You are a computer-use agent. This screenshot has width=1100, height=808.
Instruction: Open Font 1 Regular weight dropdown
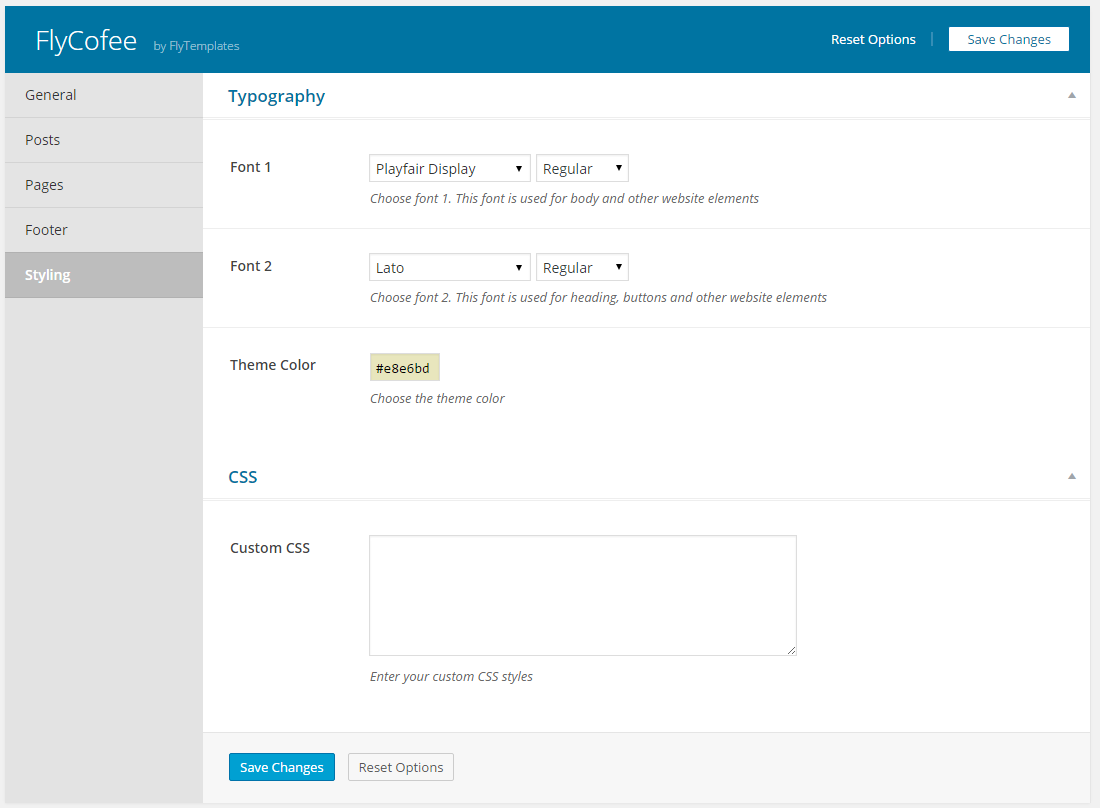point(582,168)
